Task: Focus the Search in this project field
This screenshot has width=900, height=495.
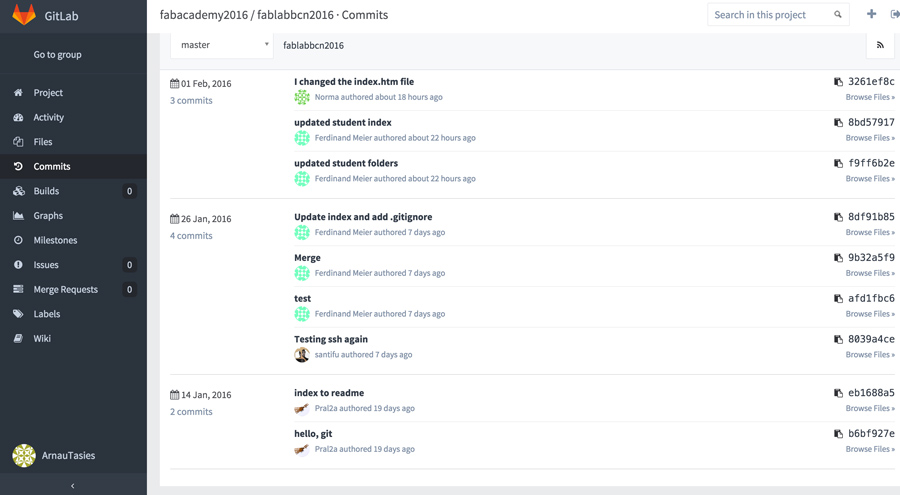Action: point(778,14)
